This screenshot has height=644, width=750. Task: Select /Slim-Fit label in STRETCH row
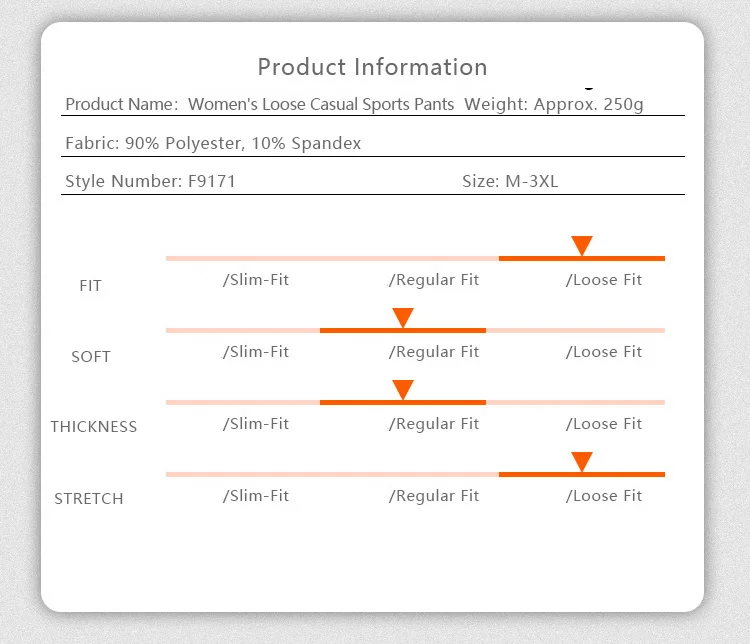tap(256, 496)
